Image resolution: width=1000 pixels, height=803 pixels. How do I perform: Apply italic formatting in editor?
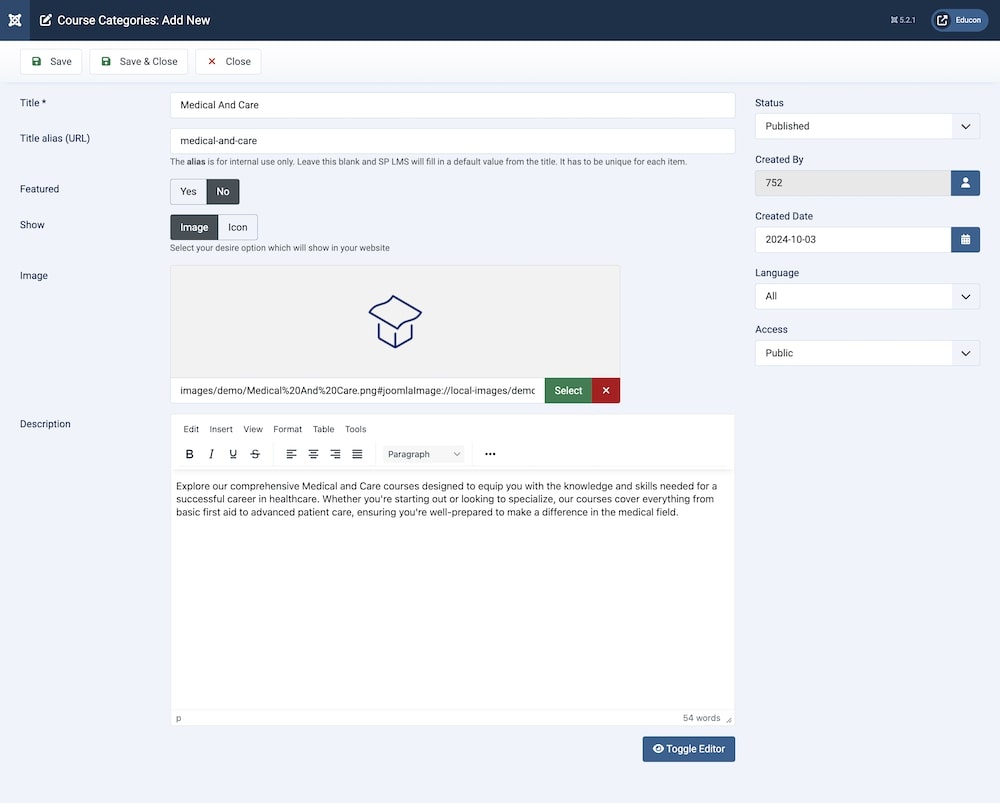(211, 454)
